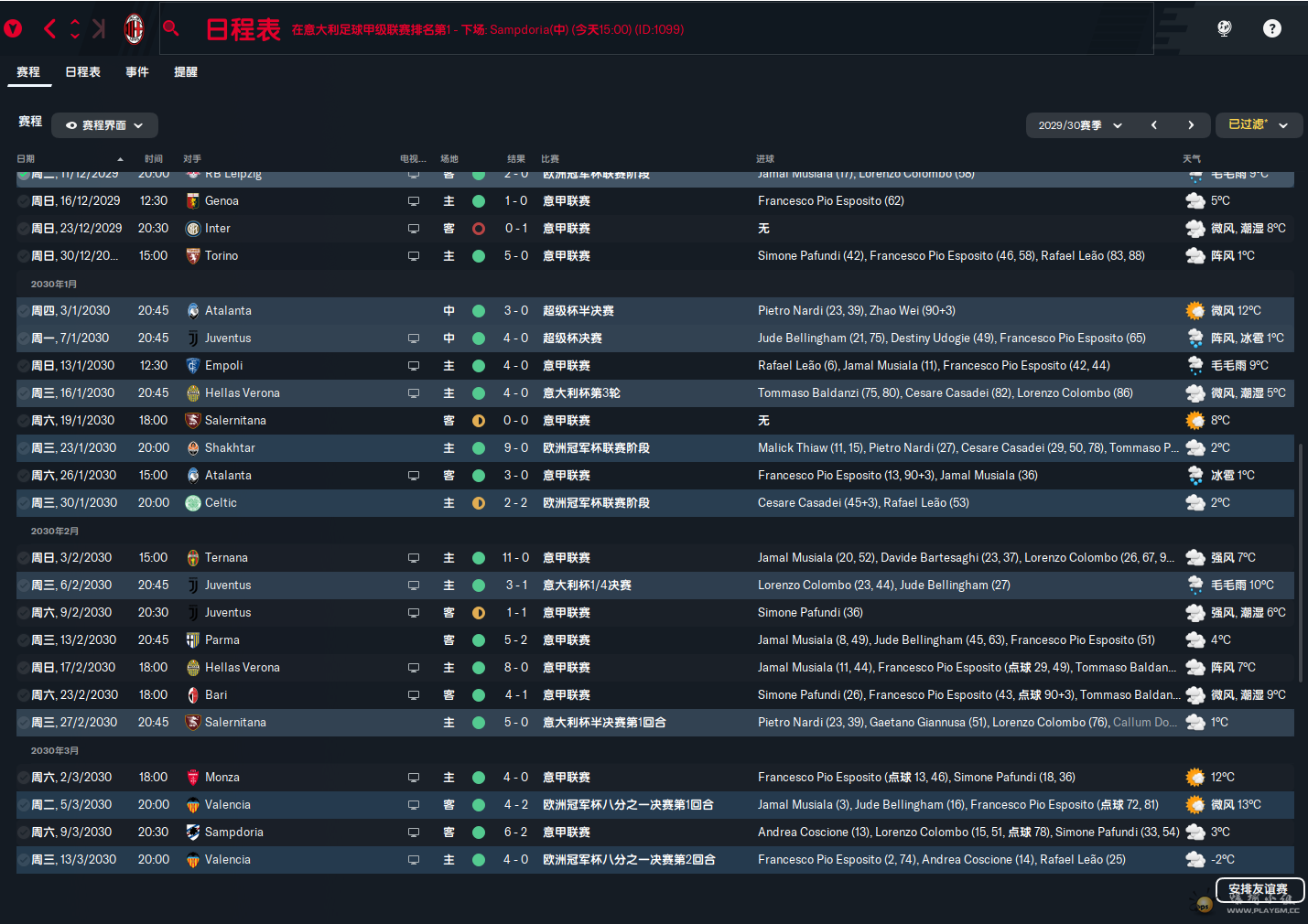The height and width of the screenshot is (924, 1308).
Task: Click the TV broadcast icon in Monza row
Action: [414, 778]
